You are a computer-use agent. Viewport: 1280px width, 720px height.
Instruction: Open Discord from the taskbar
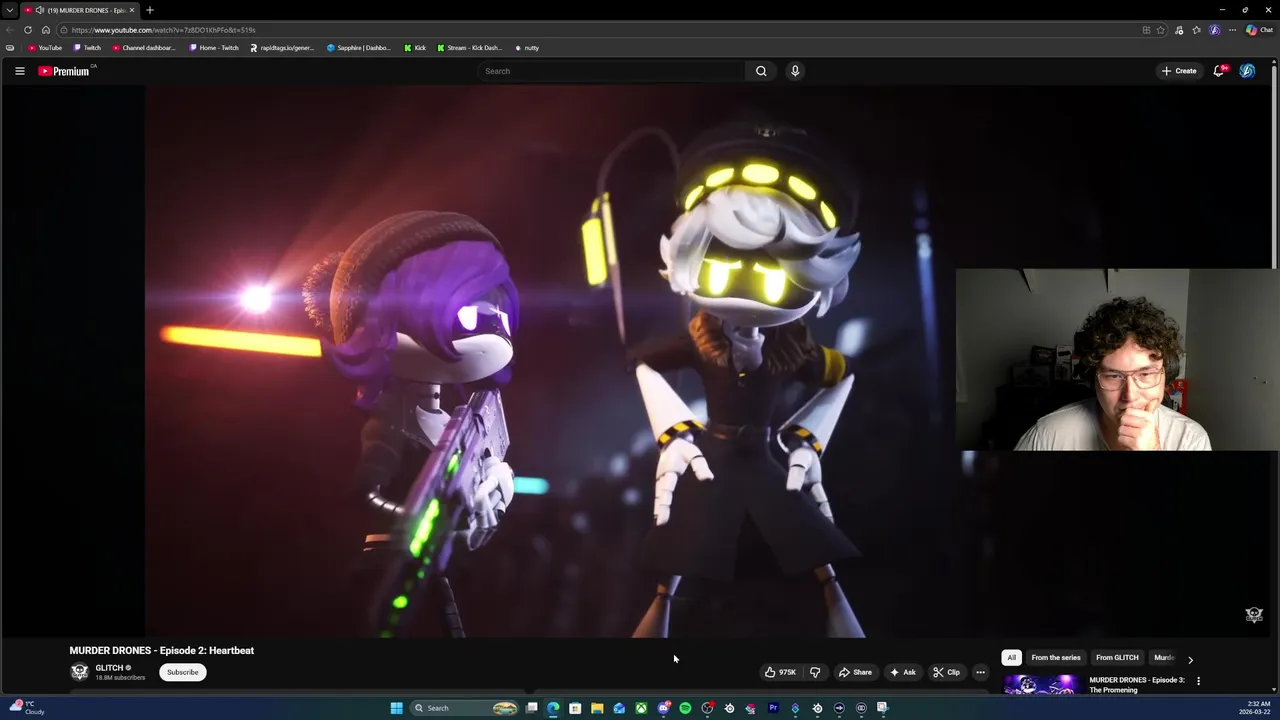pyautogui.click(x=663, y=708)
